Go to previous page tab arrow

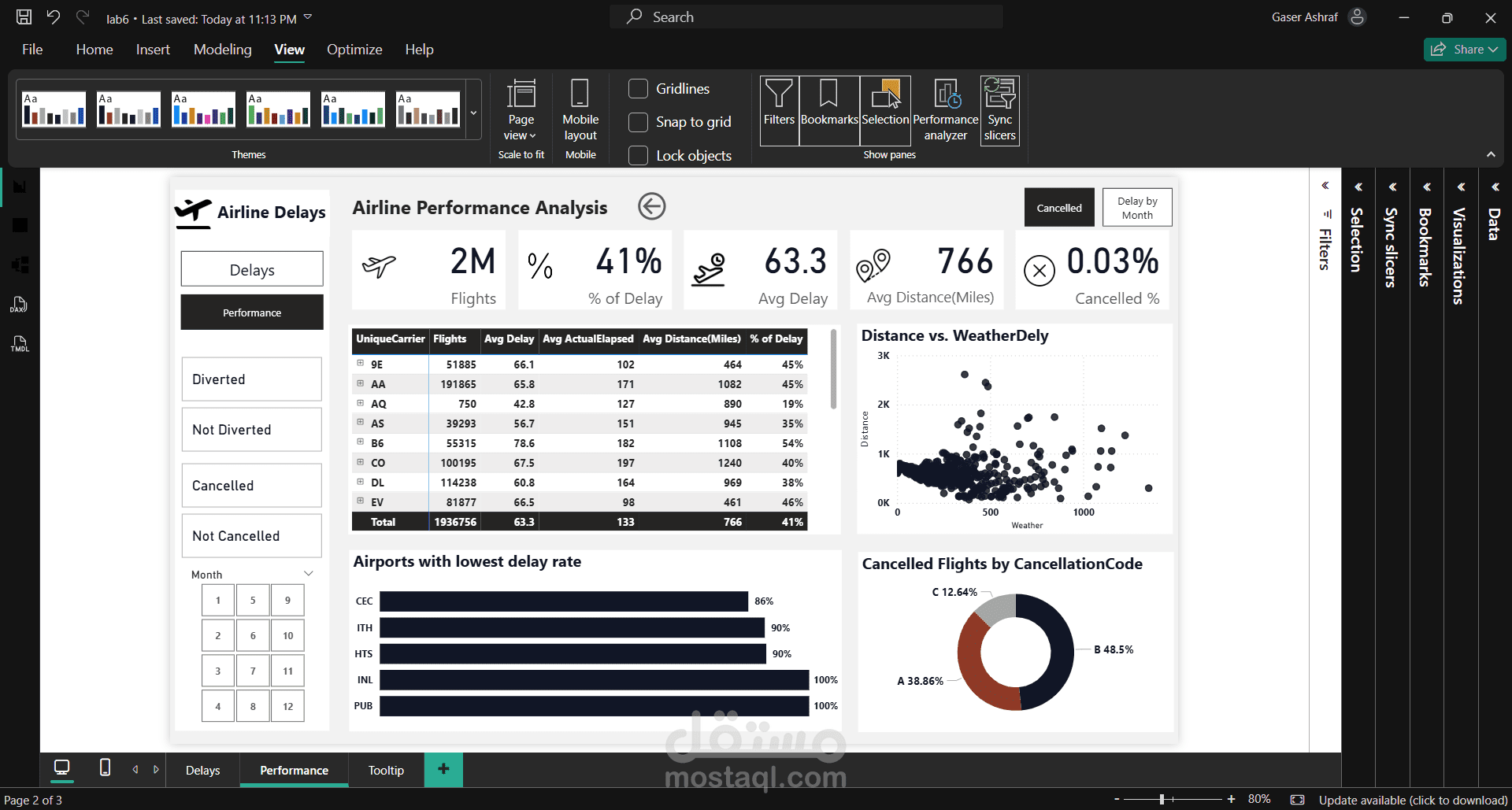click(x=135, y=770)
